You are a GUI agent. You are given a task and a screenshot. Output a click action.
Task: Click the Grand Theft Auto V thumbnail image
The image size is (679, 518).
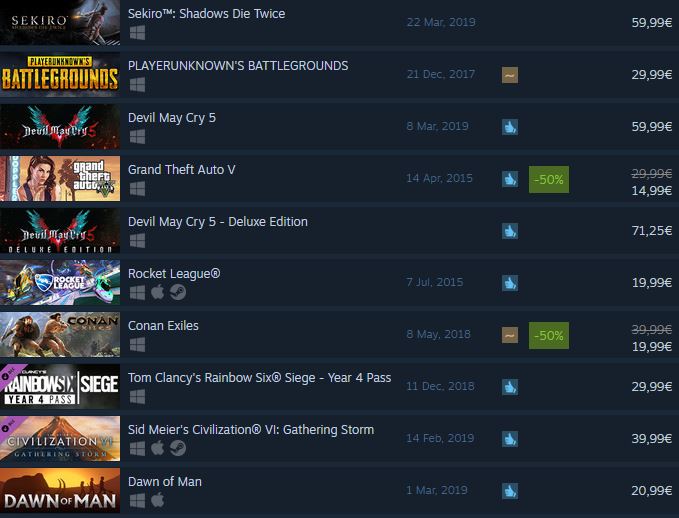(60, 178)
